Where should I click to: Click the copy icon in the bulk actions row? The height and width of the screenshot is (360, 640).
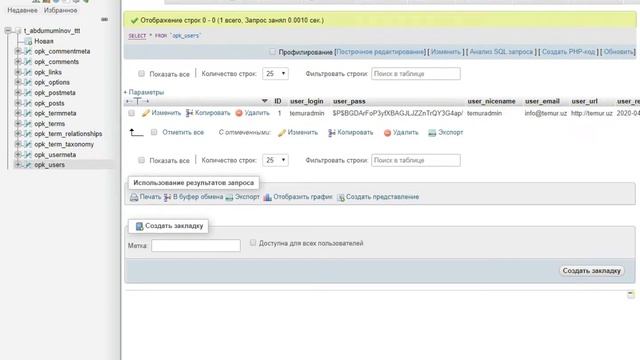click(332, 133)
